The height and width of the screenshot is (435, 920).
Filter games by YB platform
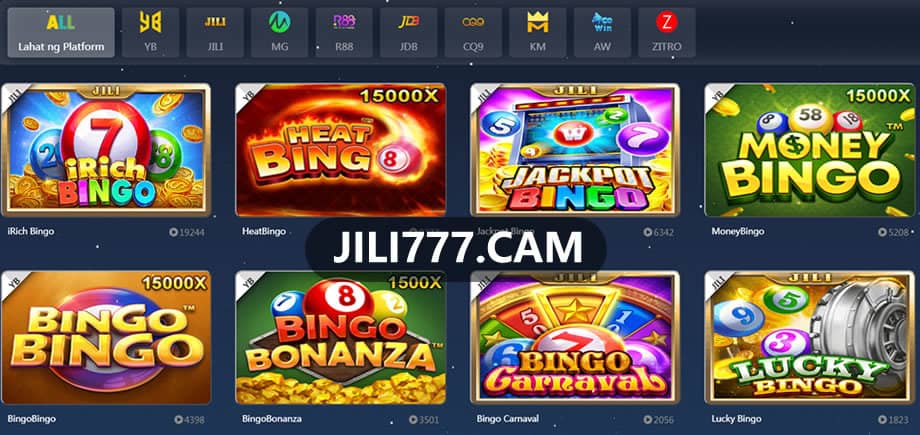150,32
